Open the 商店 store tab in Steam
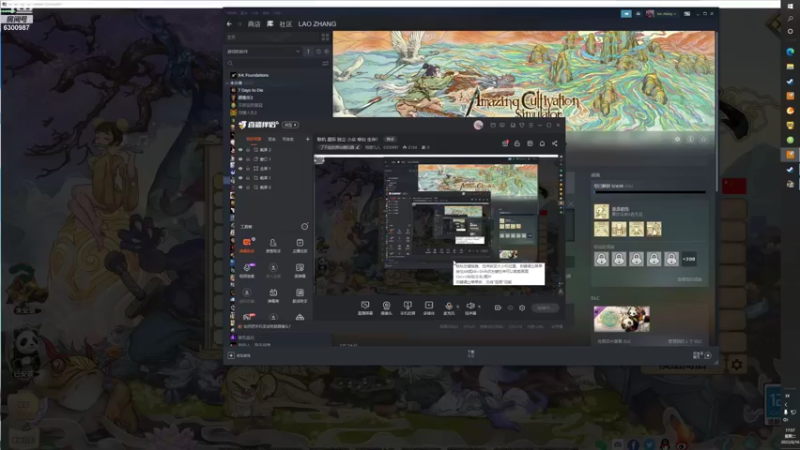800x450 pixels. (x=254, y=24)
